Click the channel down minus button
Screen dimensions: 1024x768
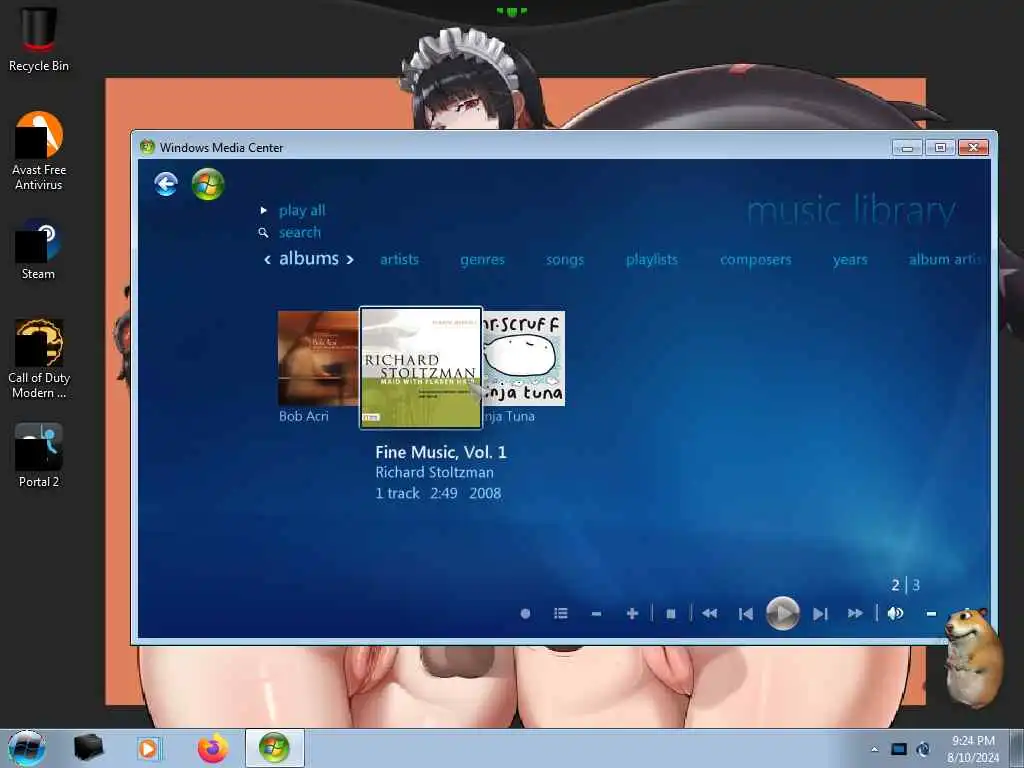(596, 614)
